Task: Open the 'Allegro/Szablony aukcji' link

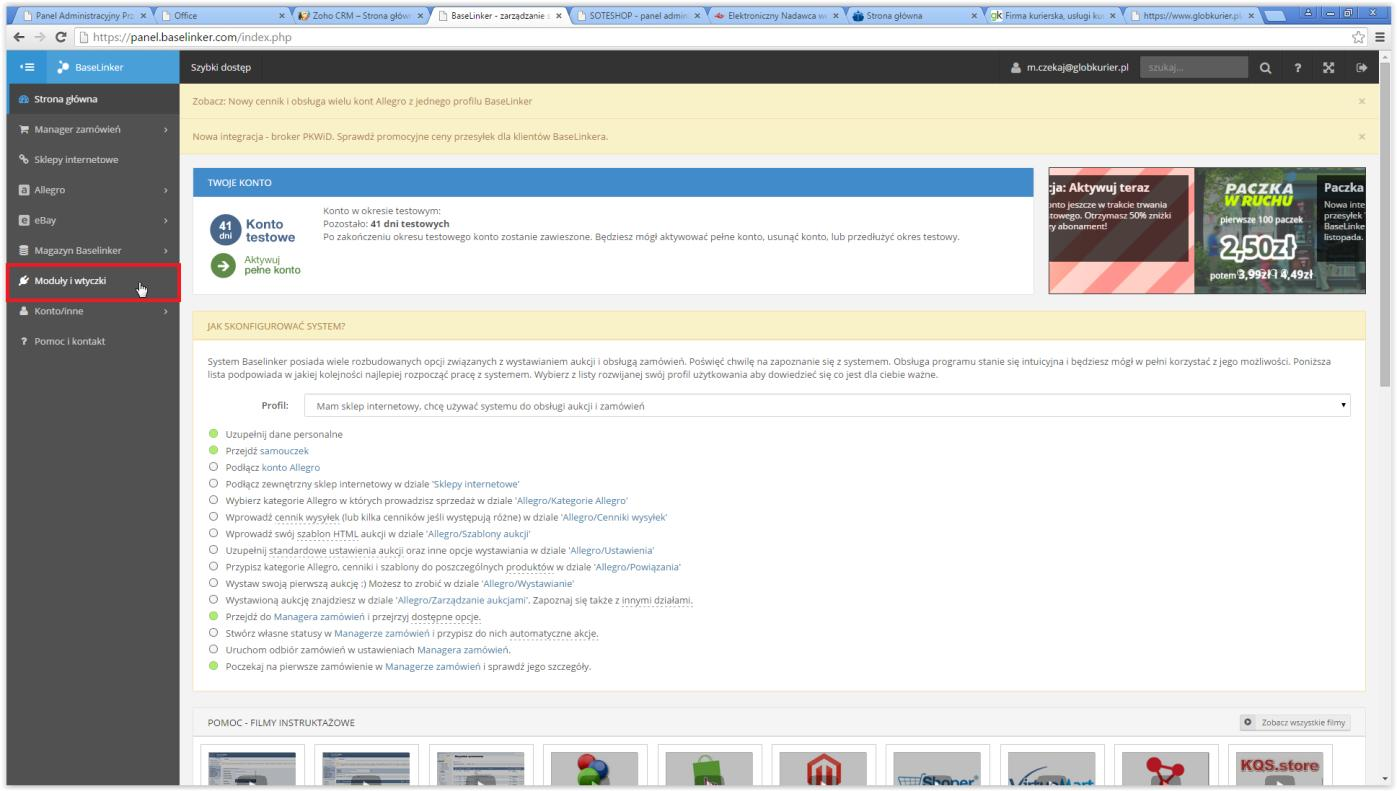Action: click(x=479, y=532)
